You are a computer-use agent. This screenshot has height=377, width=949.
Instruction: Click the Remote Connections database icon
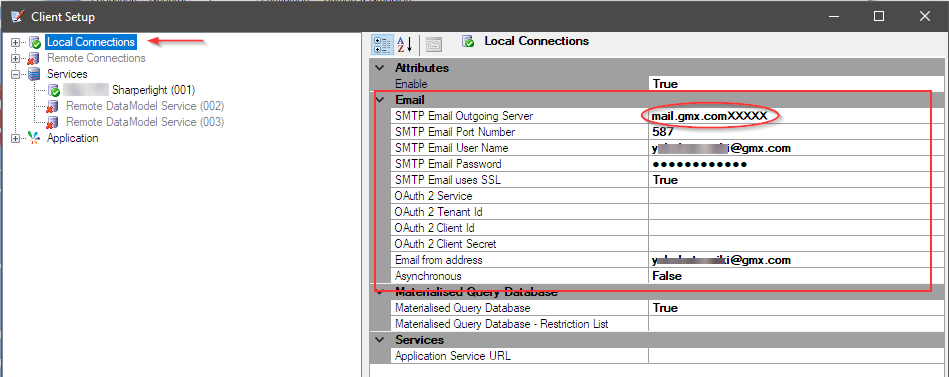(x=35, y=58)
